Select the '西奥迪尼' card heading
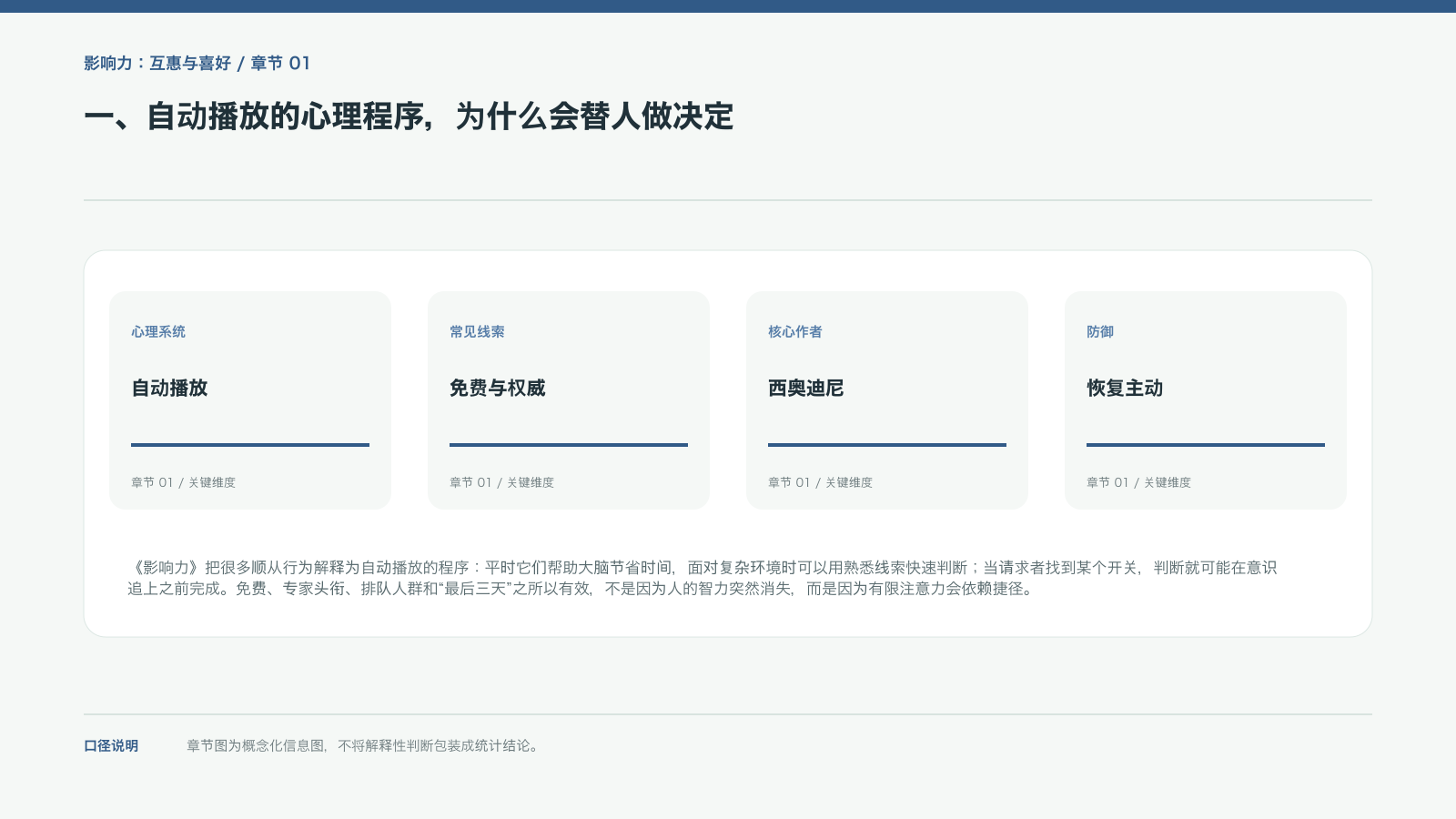This screenshot has height=819, width=1456. [x=806, y=389]
